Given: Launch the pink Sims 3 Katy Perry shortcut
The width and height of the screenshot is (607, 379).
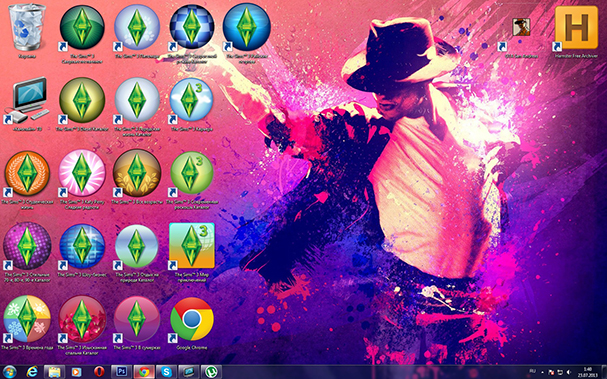Looking at the screenshot, I should (x=82, y=173).
